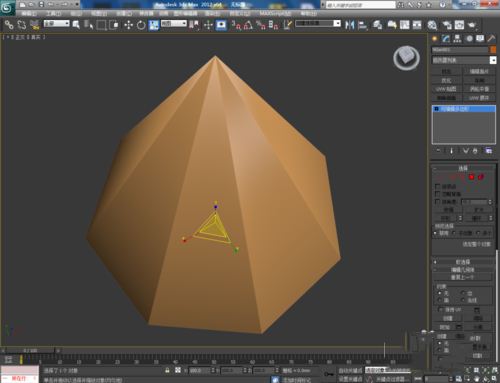Click the Render Production teapot icon
500x383 pixels.
(472, 25)
